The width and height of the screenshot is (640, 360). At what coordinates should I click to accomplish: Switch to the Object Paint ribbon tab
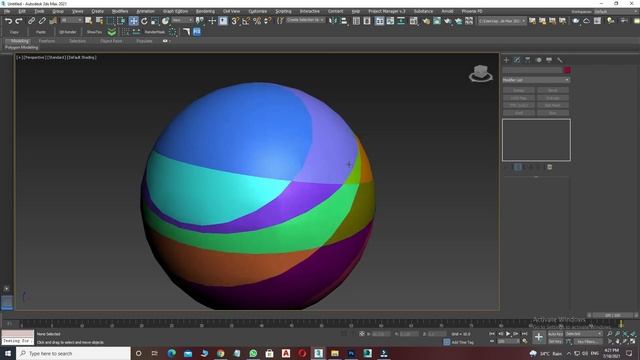[x=111, y=41]
